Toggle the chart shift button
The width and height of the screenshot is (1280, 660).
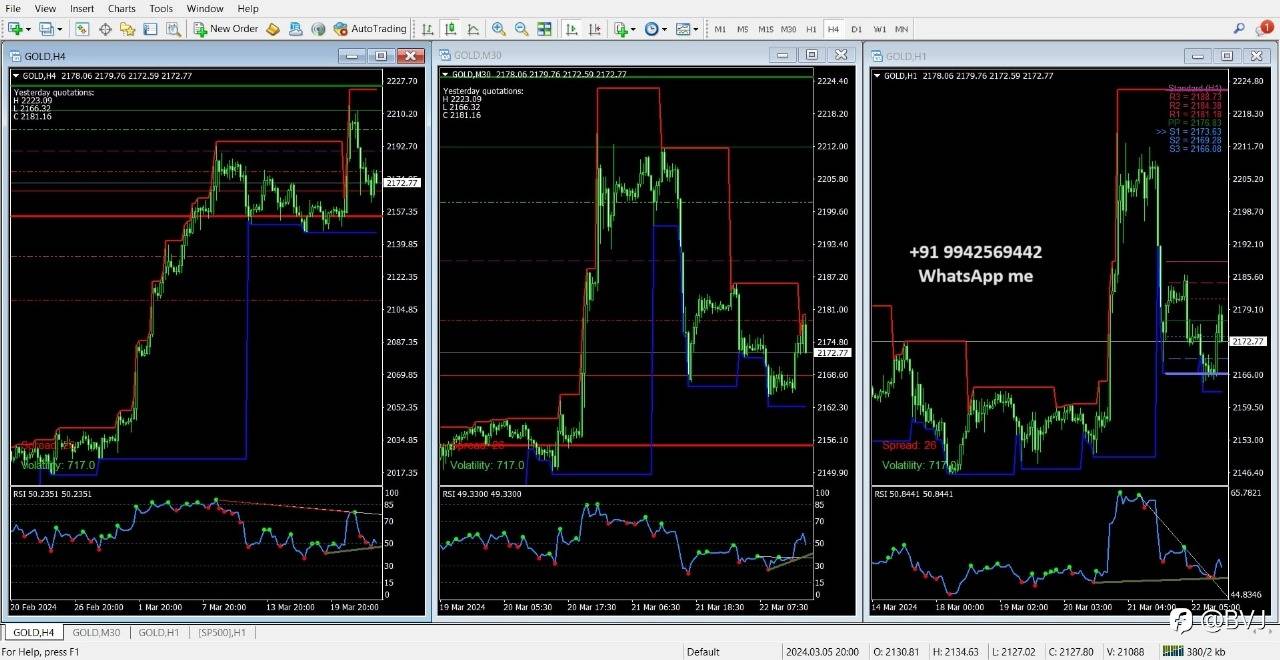point(593,29)
